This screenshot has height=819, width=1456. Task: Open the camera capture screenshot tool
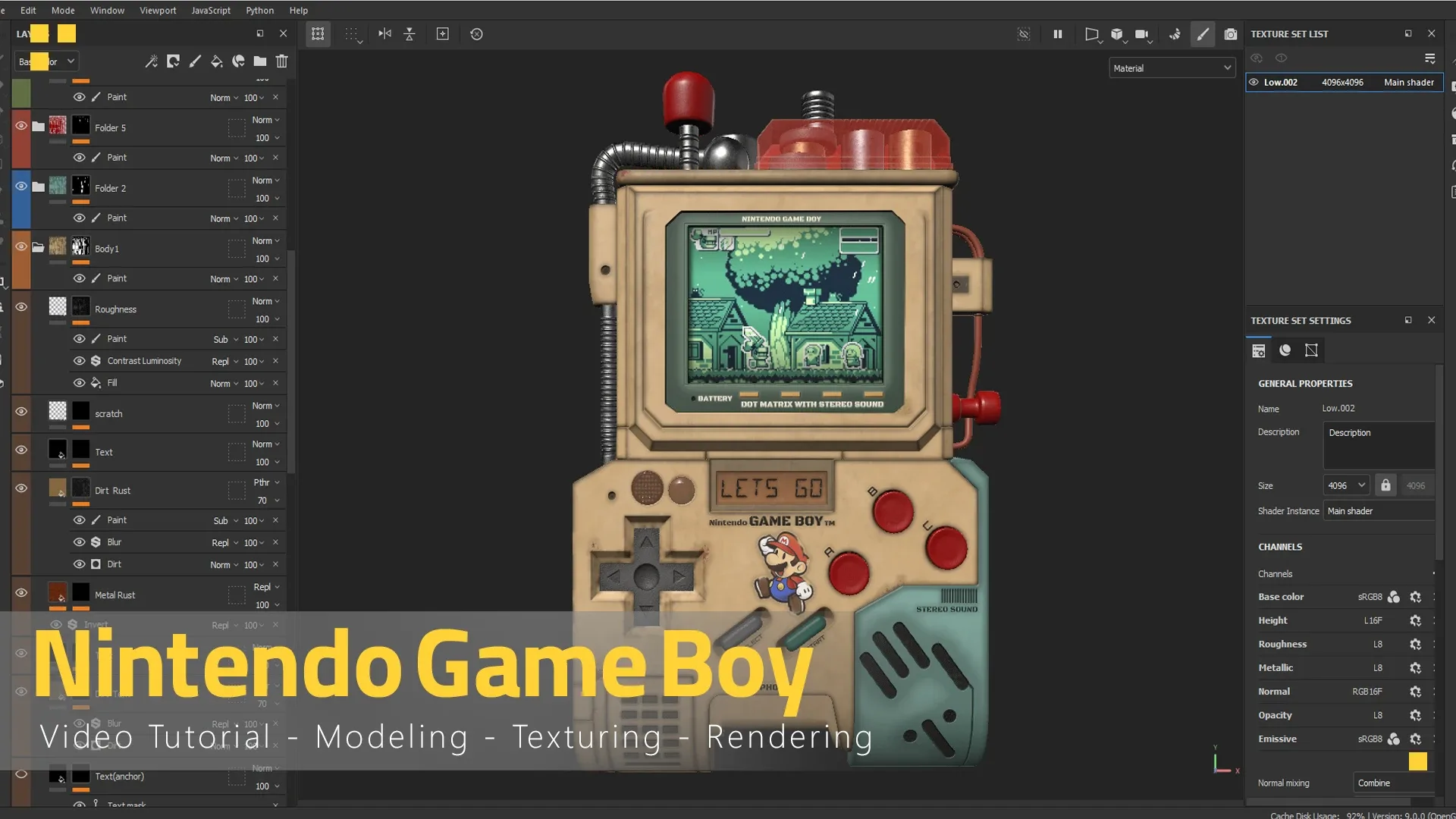[1231, 34]
